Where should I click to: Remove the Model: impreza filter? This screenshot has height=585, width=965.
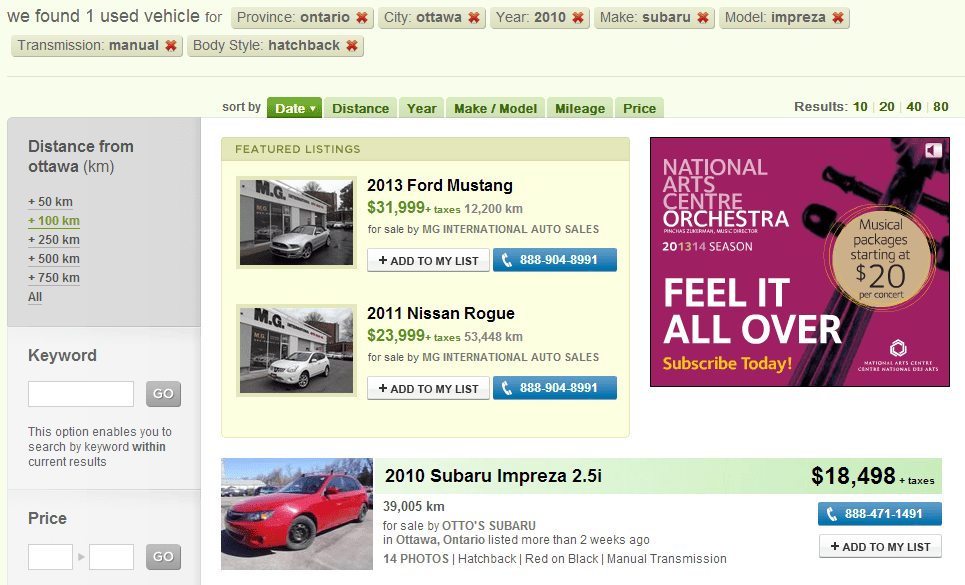click(x=838, y=18)
